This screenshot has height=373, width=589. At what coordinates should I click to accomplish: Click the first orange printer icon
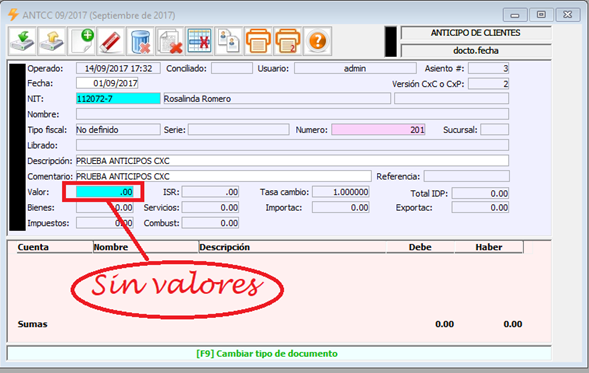point(258,41)
